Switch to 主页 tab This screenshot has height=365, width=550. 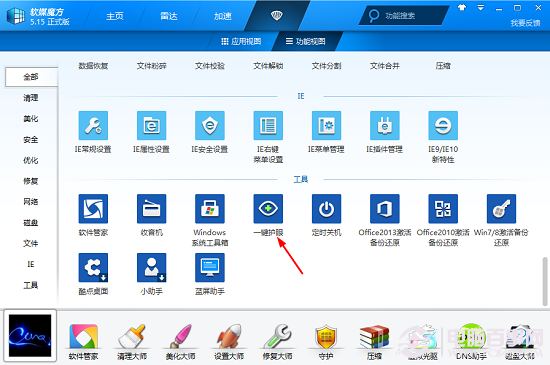tap(115, 16)
